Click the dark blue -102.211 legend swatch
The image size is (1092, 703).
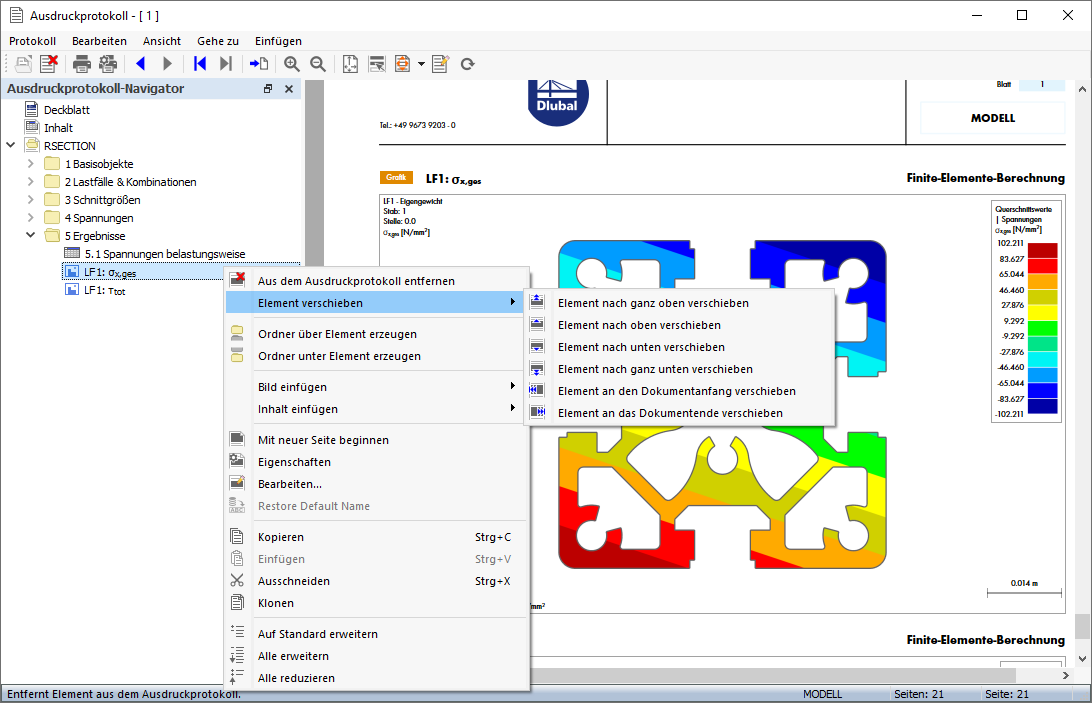[x=1043, y=406]
